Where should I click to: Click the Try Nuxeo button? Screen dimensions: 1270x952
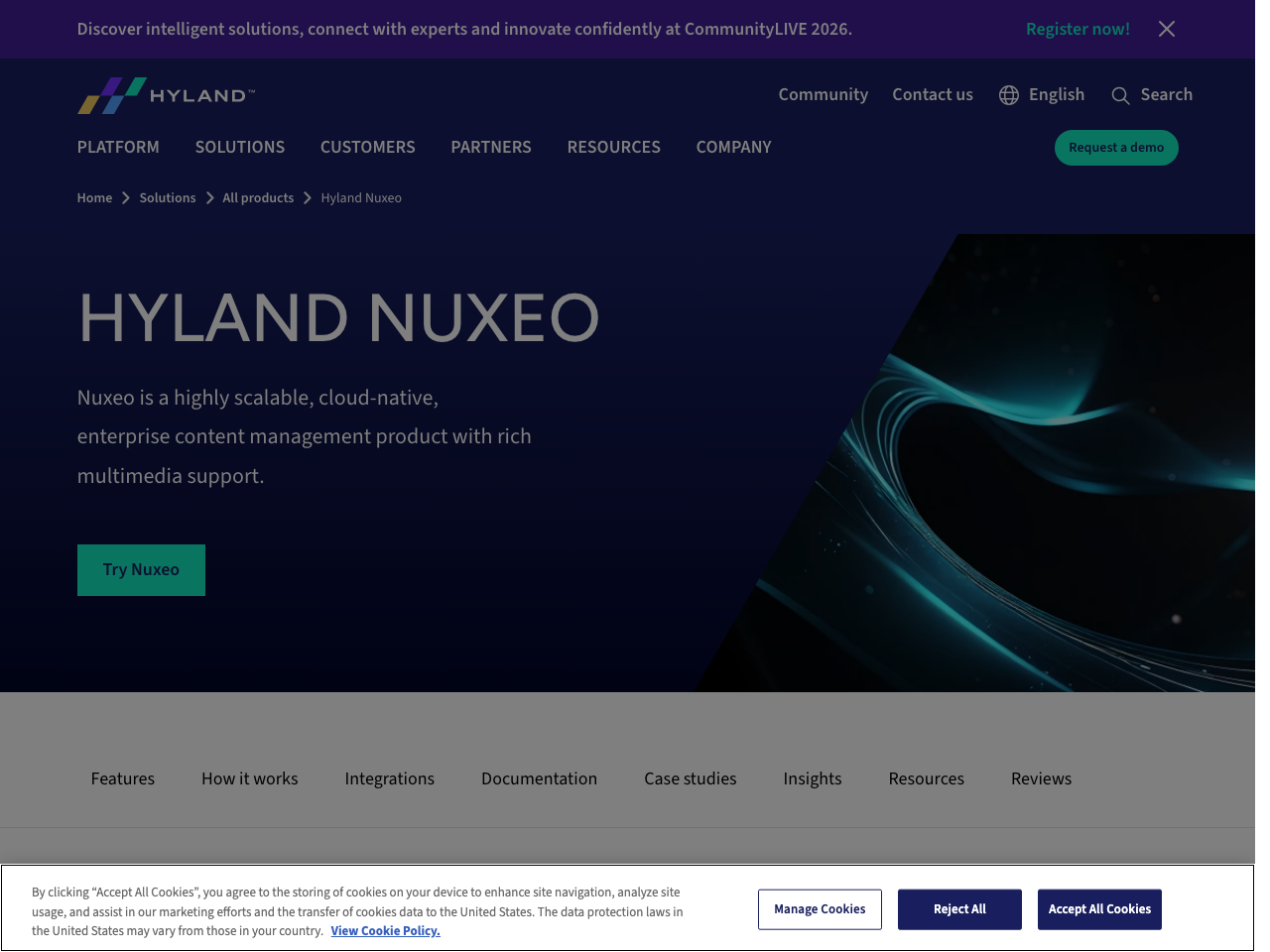pos(141,569)
